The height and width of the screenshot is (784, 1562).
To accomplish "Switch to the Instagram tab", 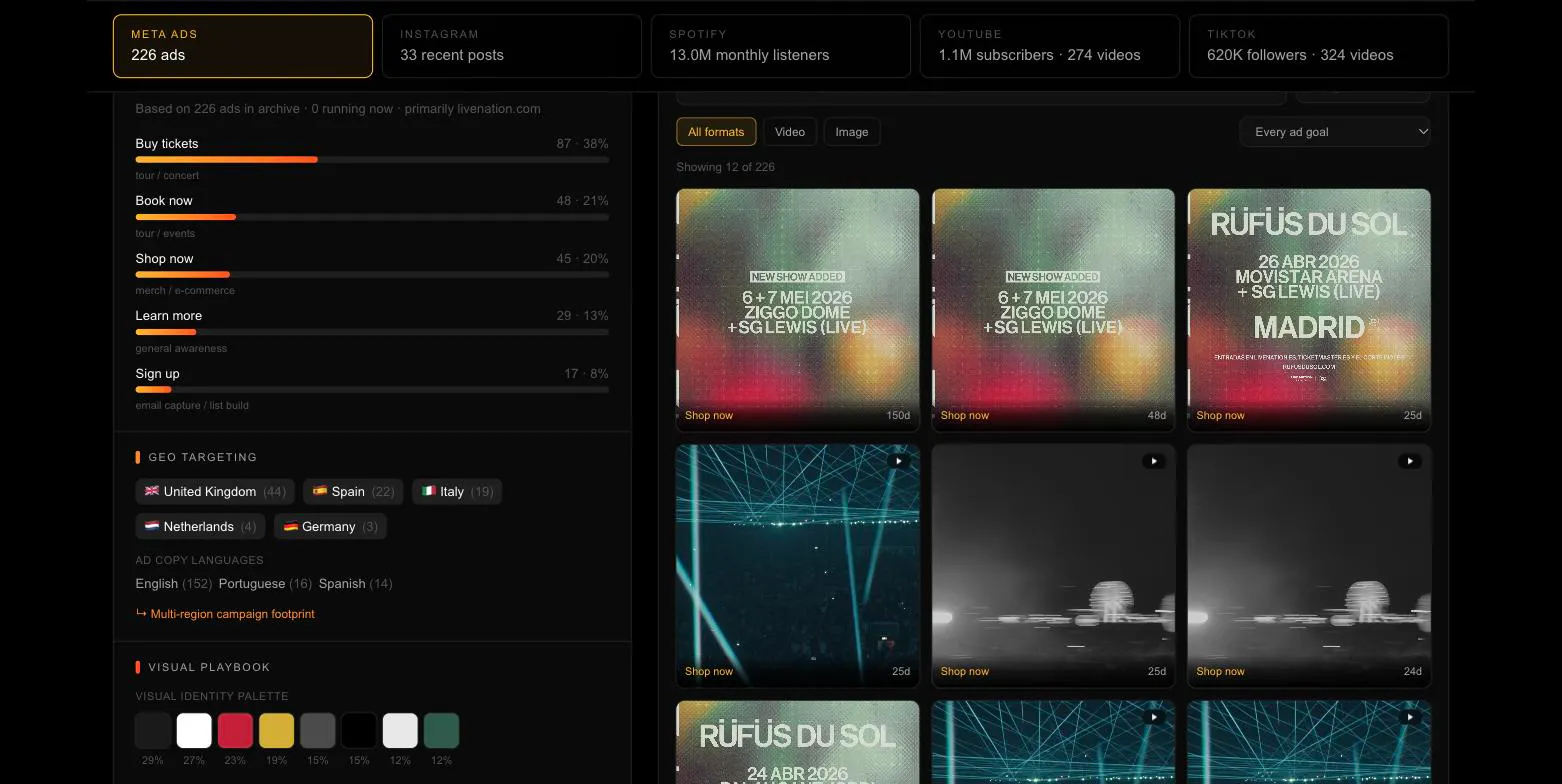I will click(512, 46).
